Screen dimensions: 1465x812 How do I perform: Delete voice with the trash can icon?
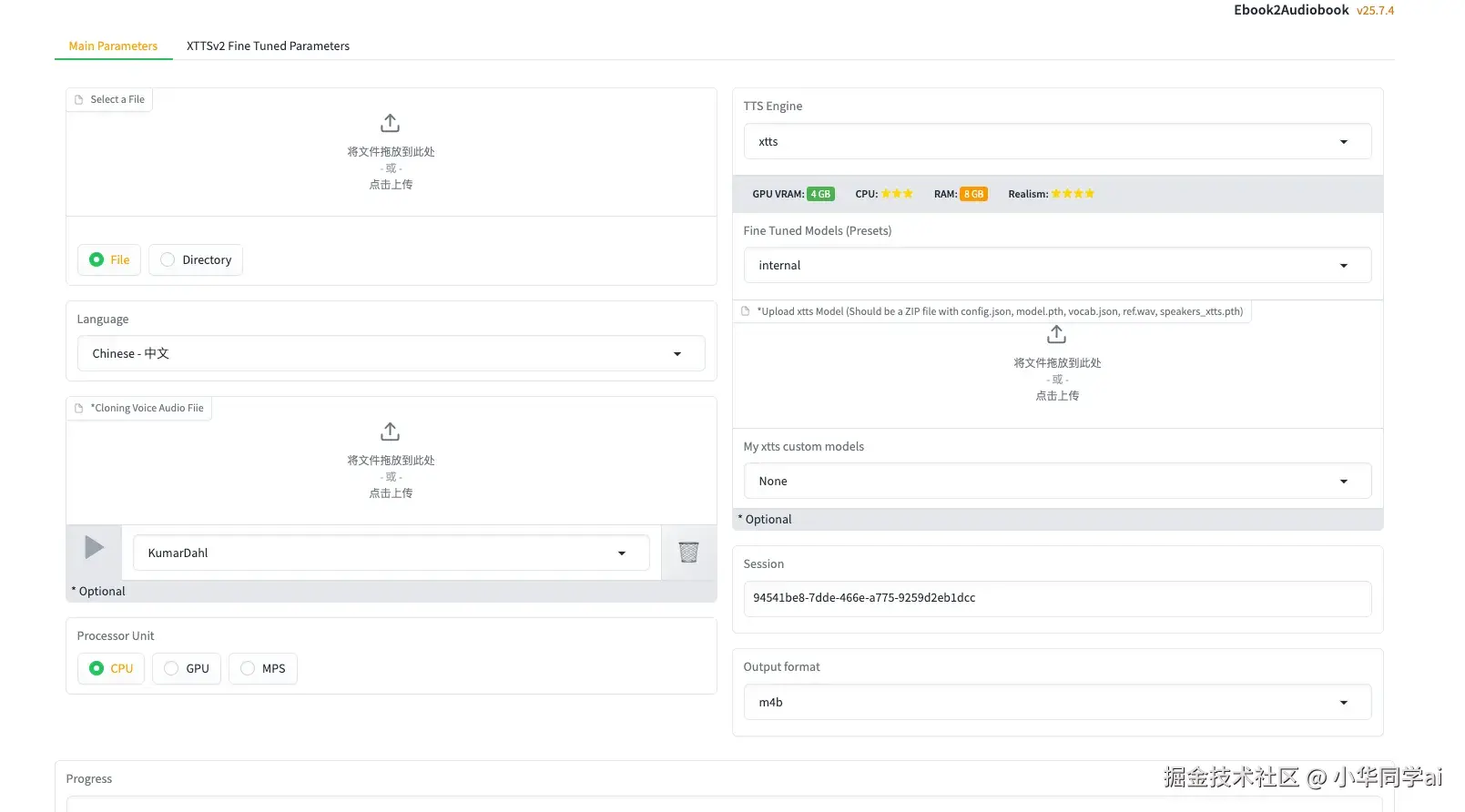688,552
